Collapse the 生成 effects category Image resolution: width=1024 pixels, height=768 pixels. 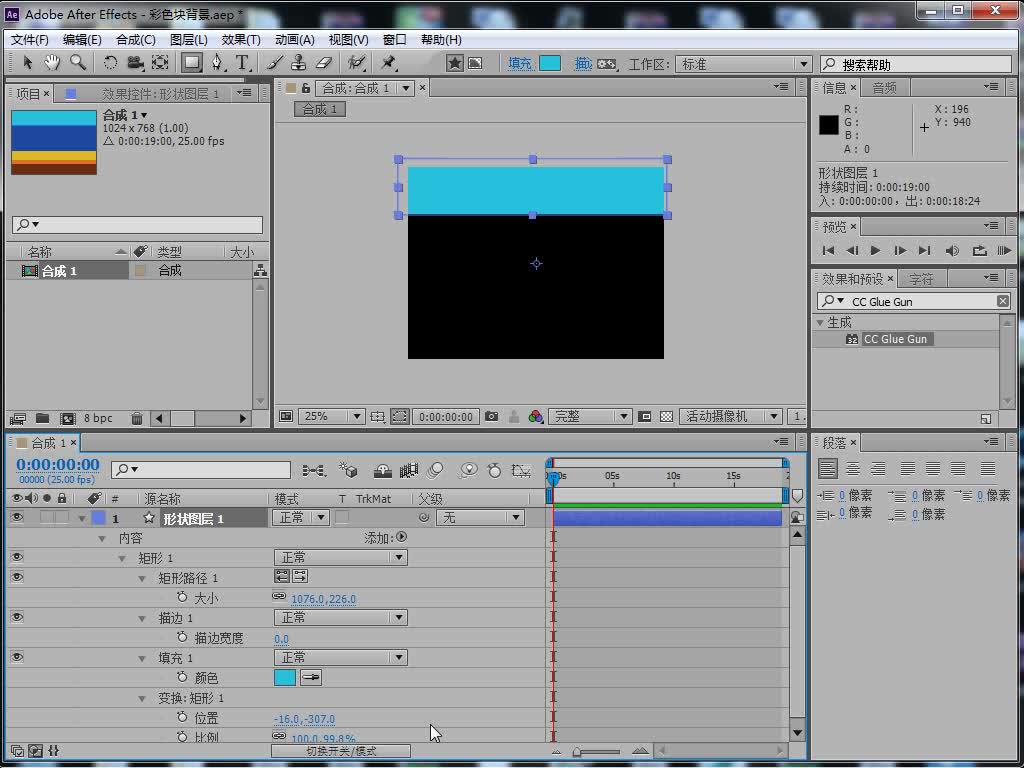pos(820,323)
